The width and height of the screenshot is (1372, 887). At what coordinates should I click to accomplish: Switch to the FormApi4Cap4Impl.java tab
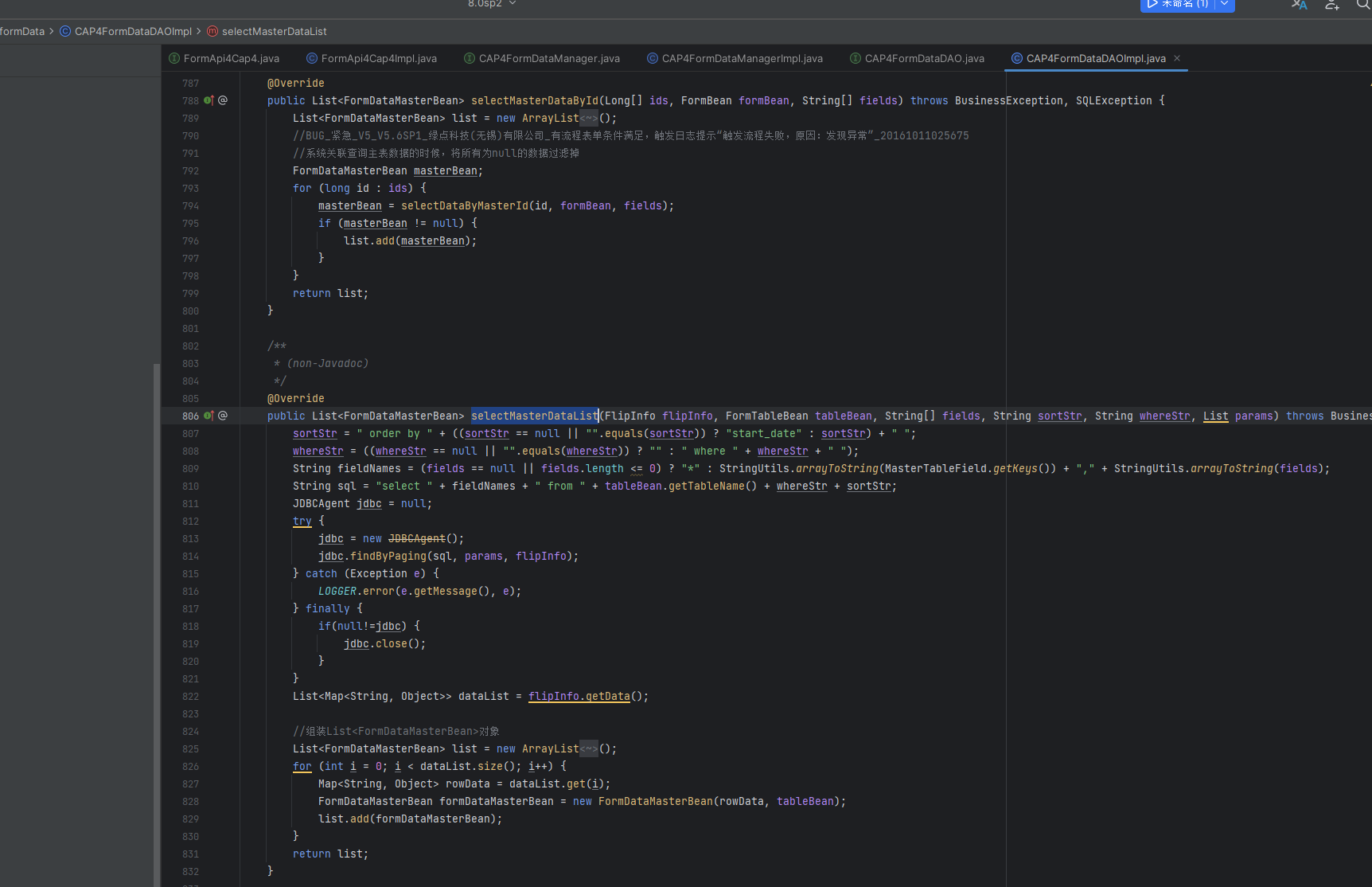point(372,58)
